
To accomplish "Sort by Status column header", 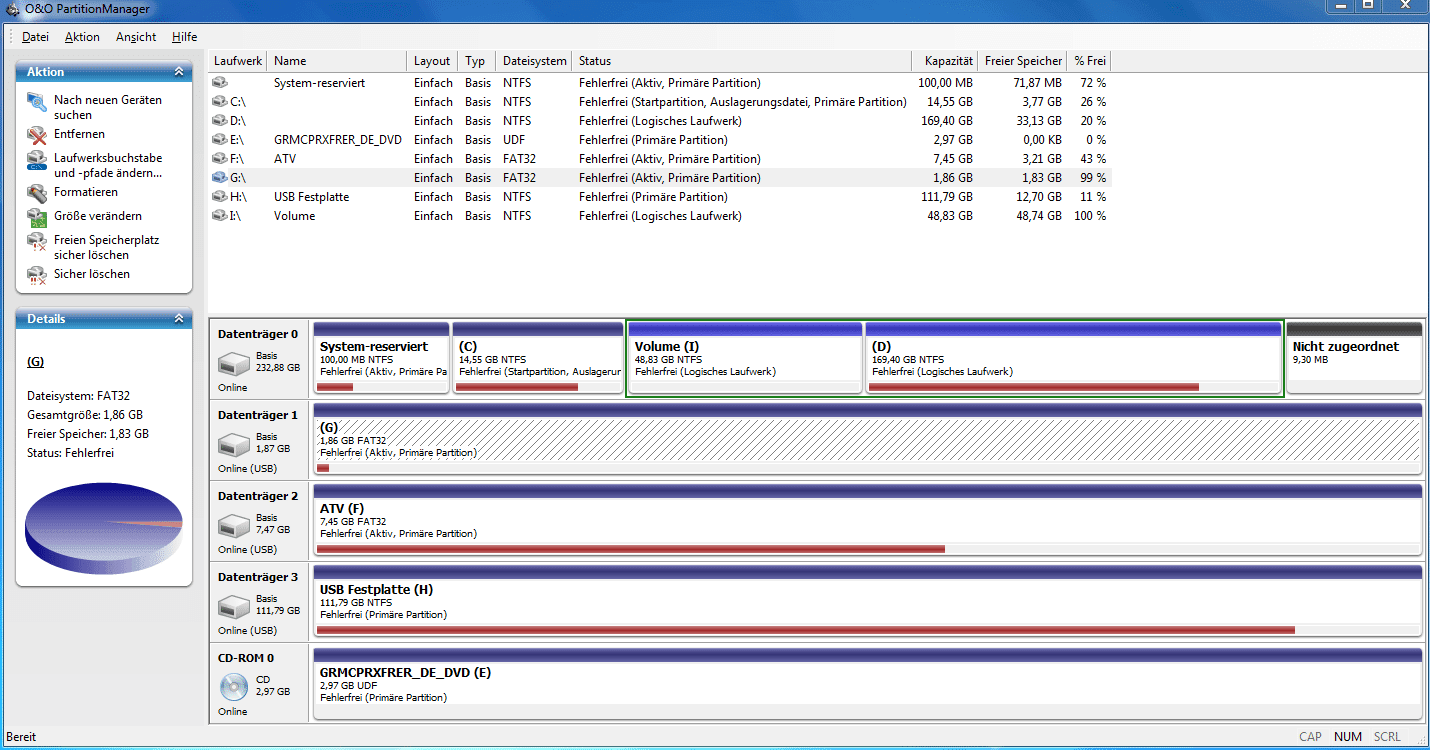I will point(742,61).
